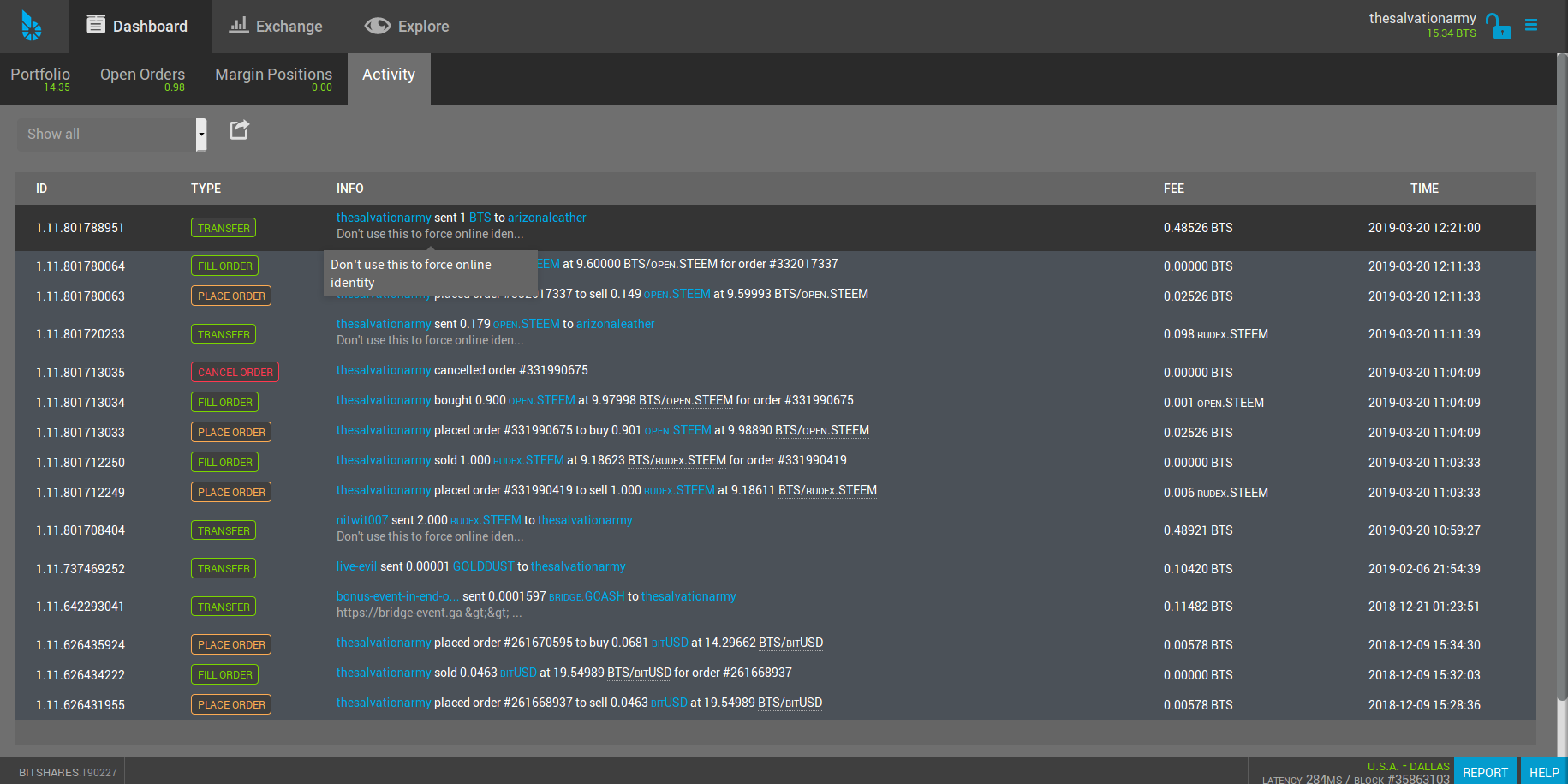Open the live-evil account link
Viewport: 1568px width, 784px height.
click(356, 566)
